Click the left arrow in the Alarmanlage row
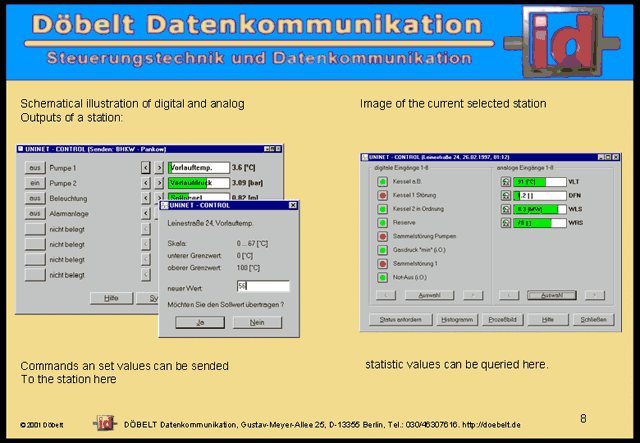This screenshot has height=443, width=640. [146, 213]
